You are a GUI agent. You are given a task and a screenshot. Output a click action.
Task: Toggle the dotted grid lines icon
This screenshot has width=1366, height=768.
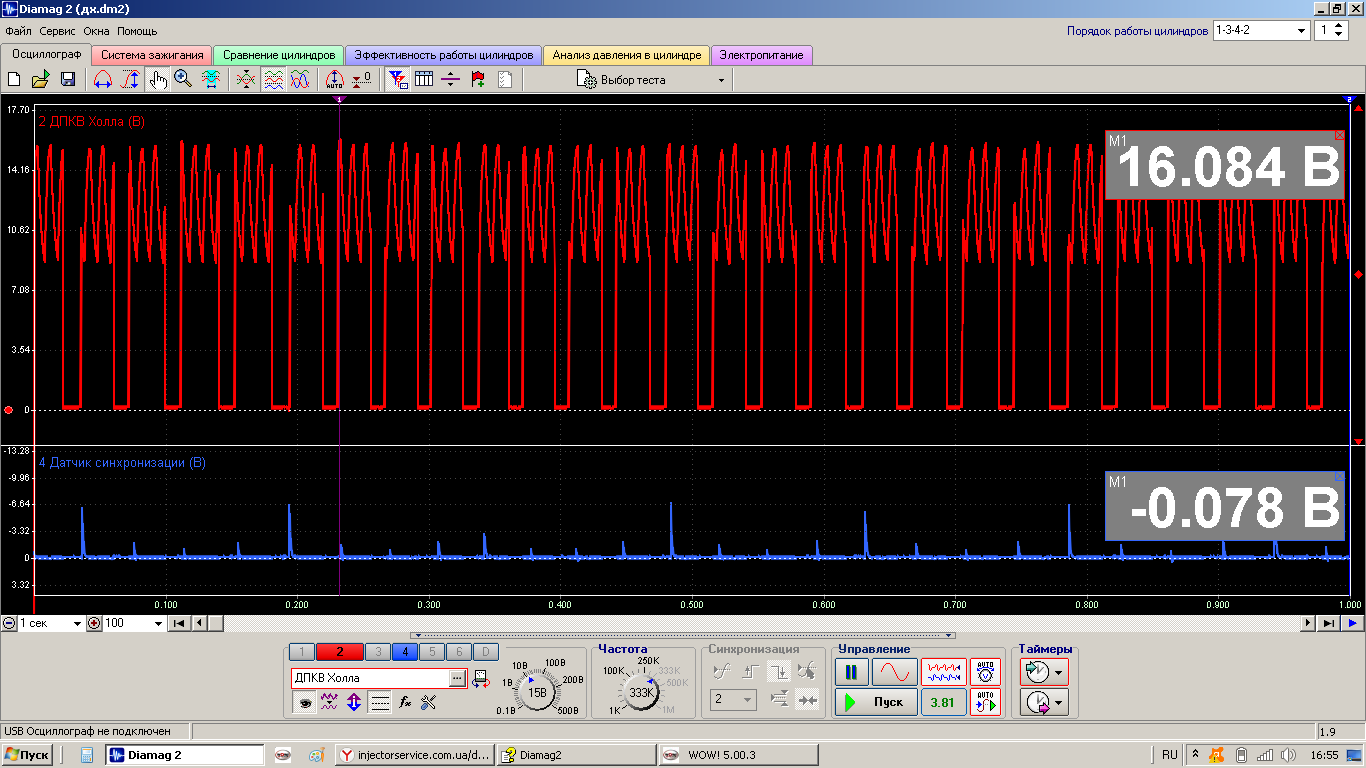pyautogui.click(x=379, y=703)
